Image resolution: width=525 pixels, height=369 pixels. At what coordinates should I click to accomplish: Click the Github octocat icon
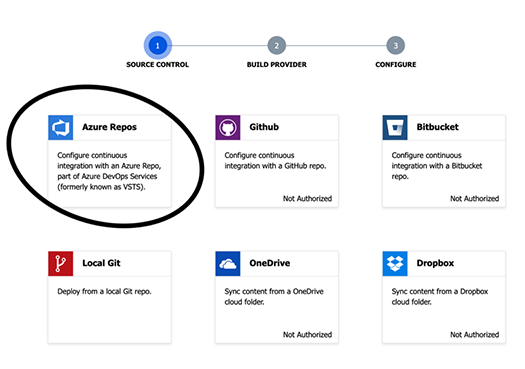[228, 127]
